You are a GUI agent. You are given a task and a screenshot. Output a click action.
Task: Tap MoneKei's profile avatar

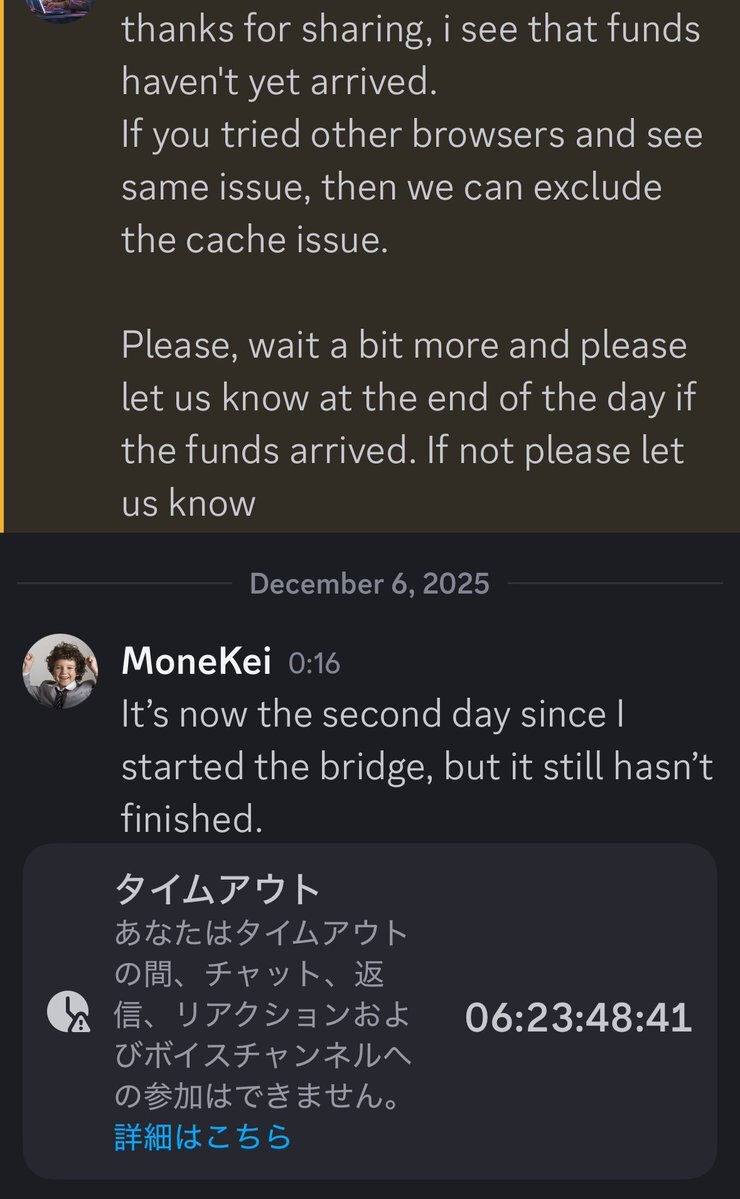[x=60, y=670]
